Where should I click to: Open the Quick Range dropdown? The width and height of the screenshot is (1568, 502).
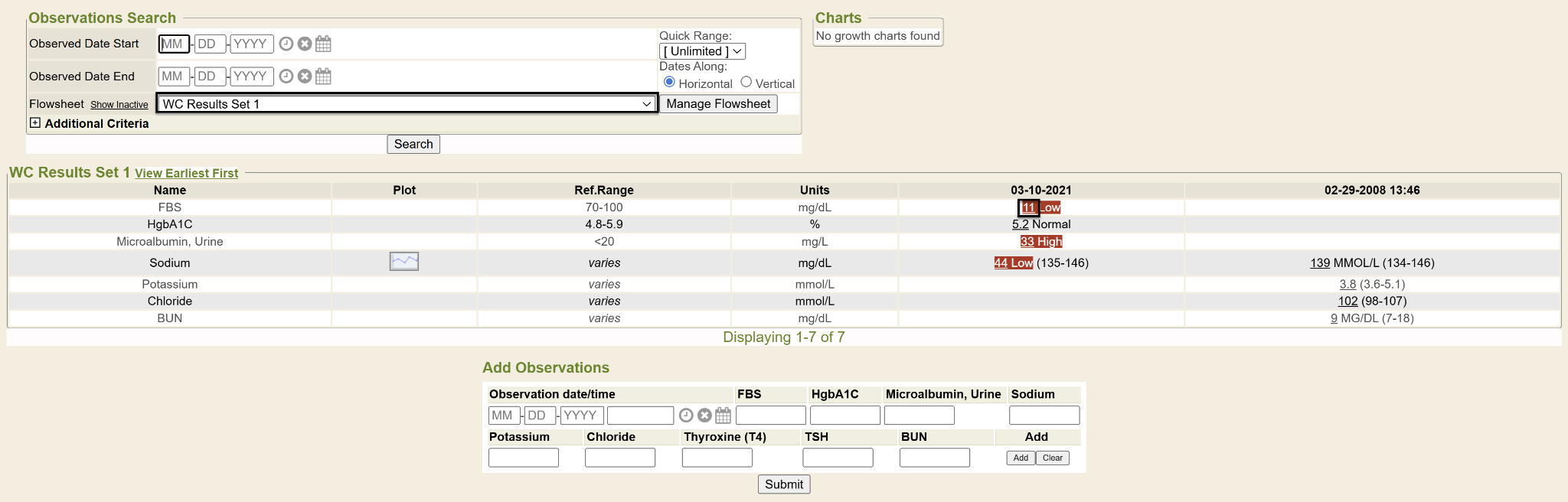pyautogui.click(x=702, y=51)
